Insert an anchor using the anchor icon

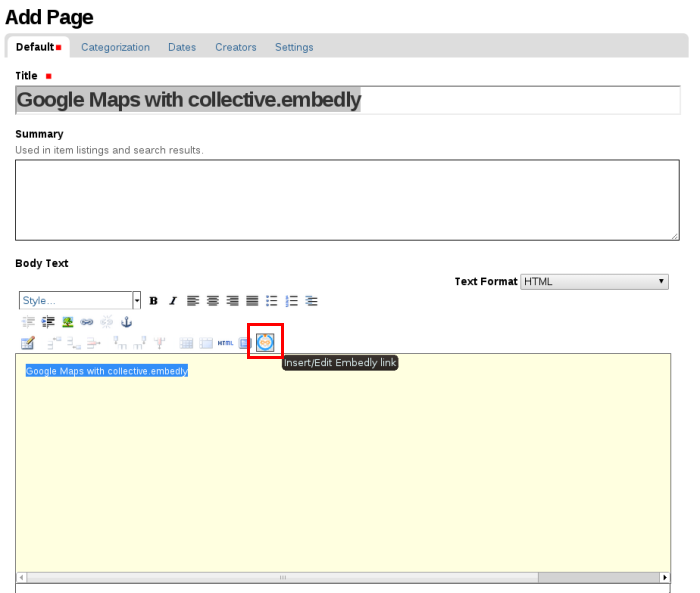(x=127, y=322)
